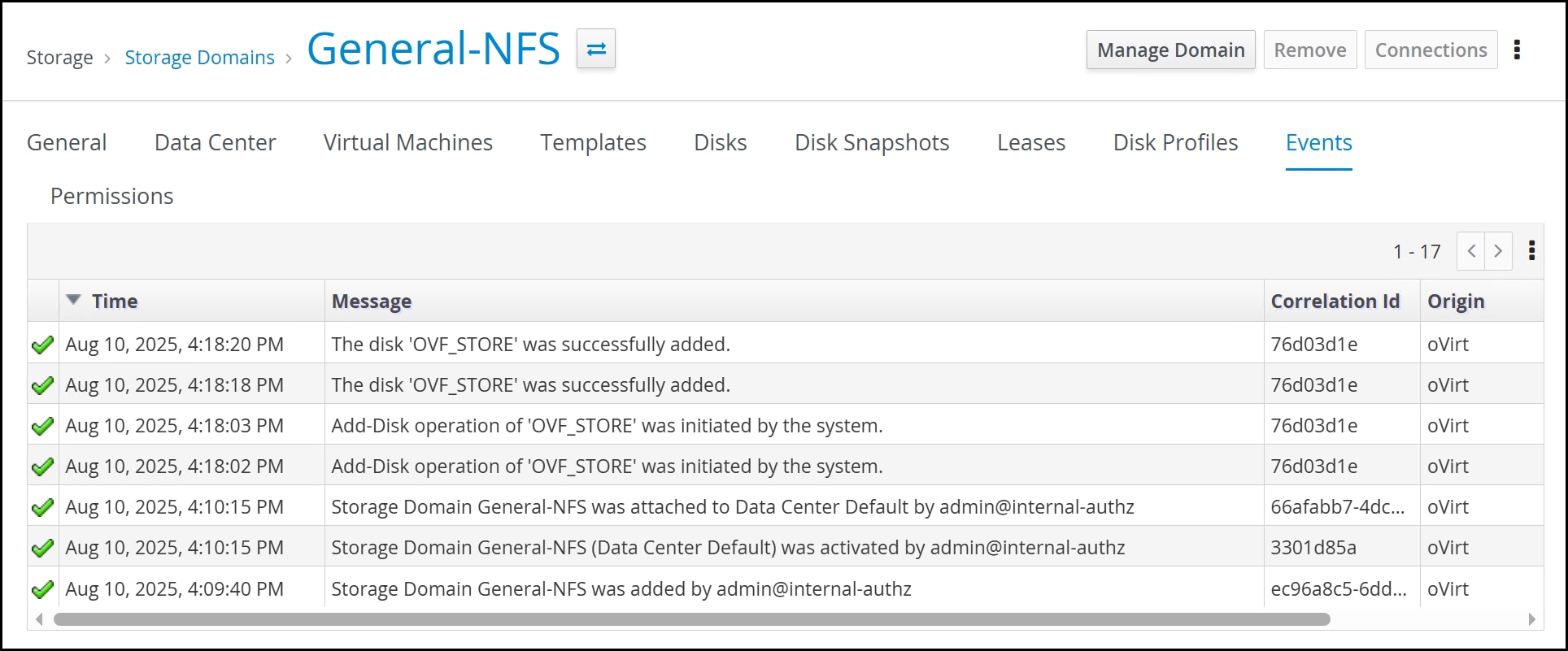Click the scrollbar right arrow
This screenshot has height=651, width=1568.
[x=1532, y=619]
